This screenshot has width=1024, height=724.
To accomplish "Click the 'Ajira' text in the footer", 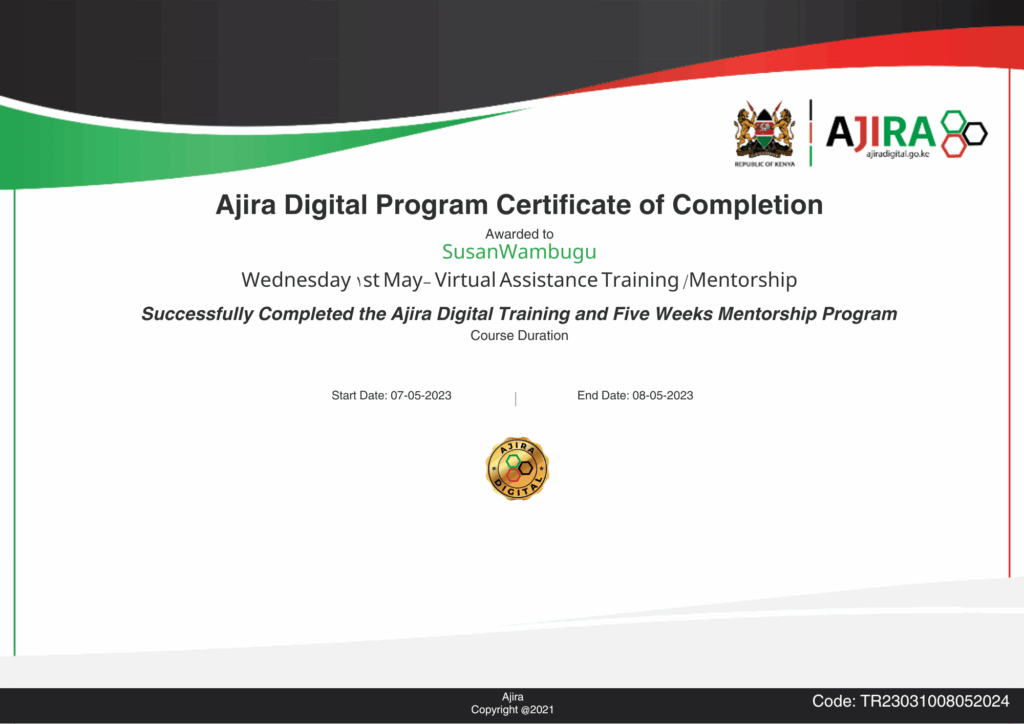I will click(x=512, y=696).
